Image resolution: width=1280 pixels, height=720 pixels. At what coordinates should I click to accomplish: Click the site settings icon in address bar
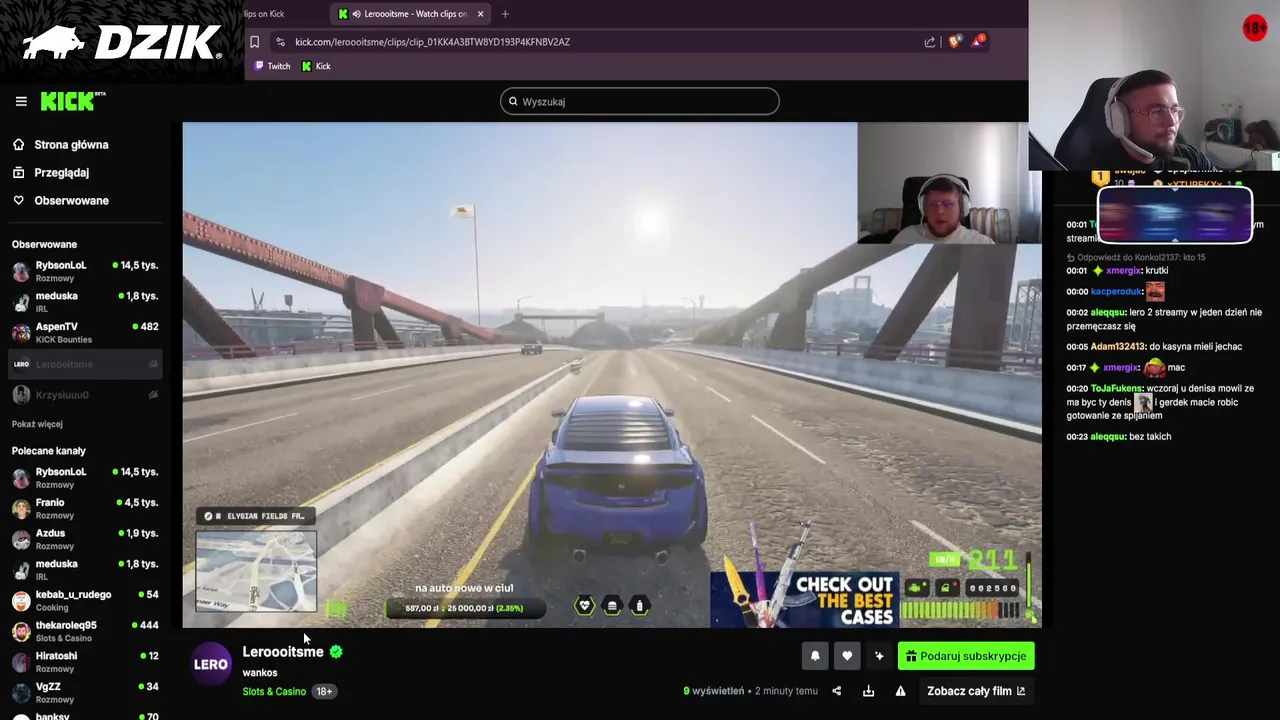click(280, 42)
